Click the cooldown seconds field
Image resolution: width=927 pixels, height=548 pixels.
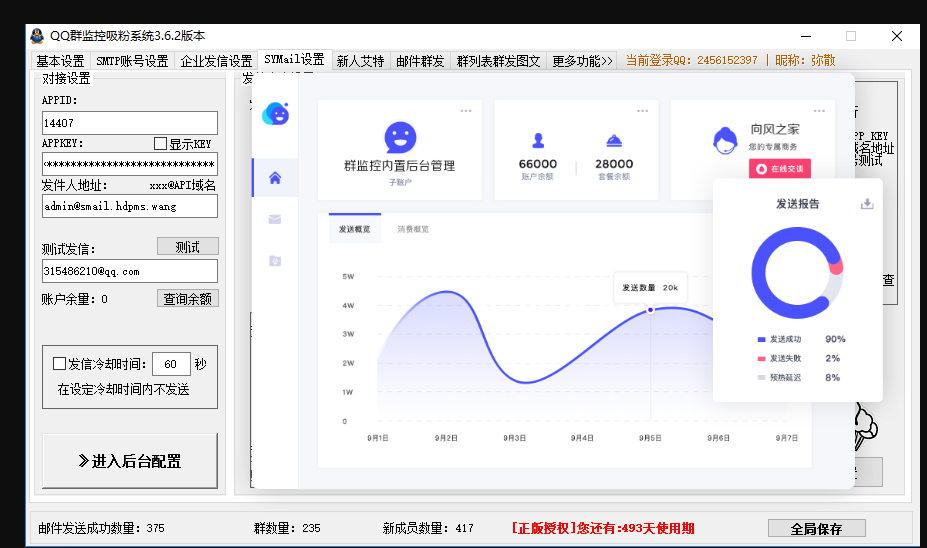click(x=171, y=364)
